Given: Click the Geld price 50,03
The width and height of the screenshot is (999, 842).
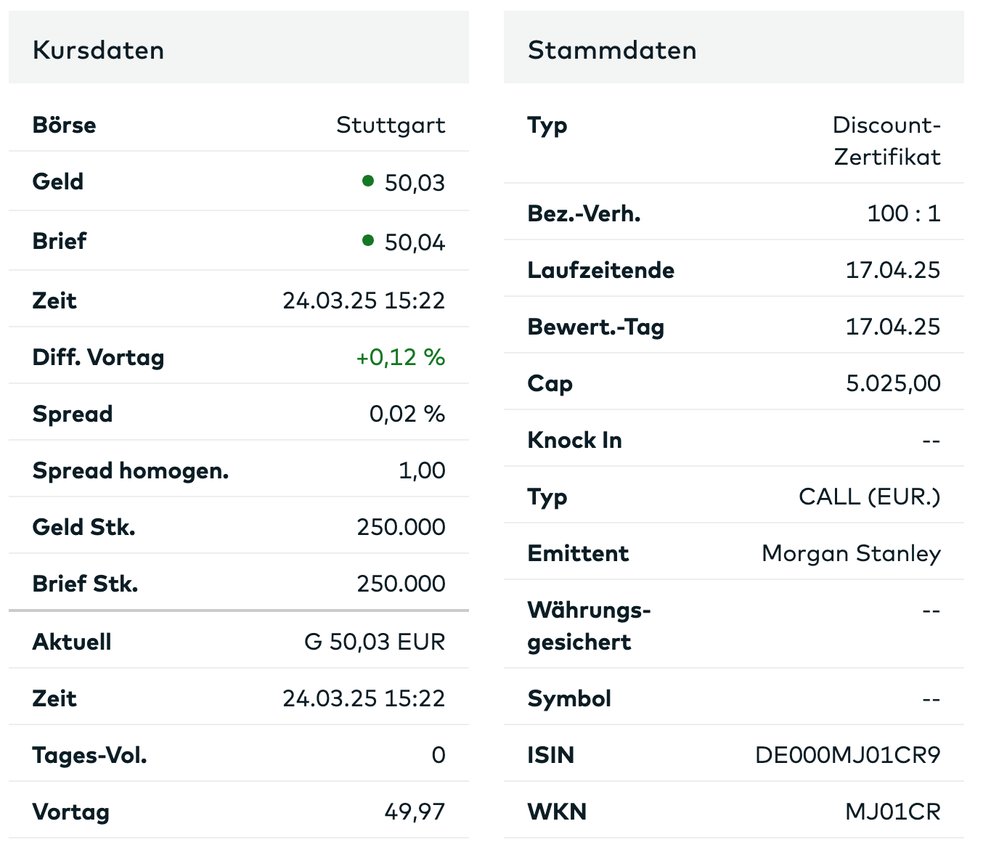Looking at the screenshot, I should [414, 183].
